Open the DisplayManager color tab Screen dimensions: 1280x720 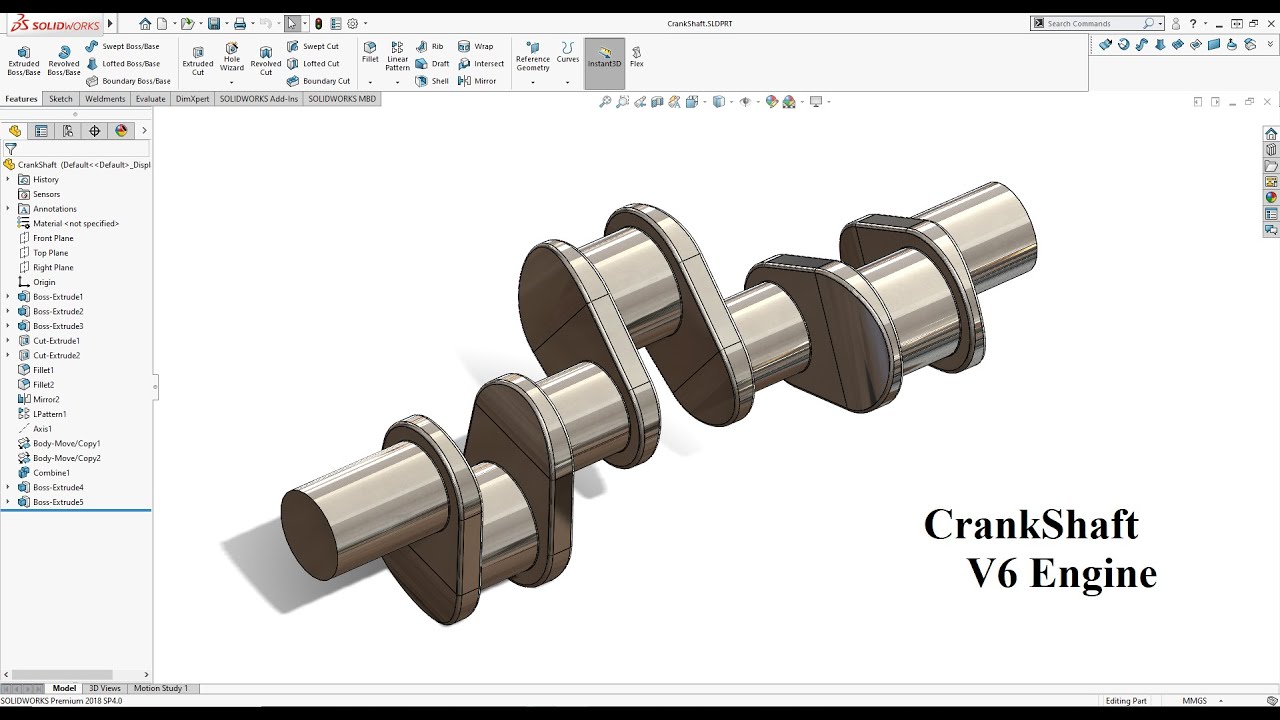(x=122, y=131)
